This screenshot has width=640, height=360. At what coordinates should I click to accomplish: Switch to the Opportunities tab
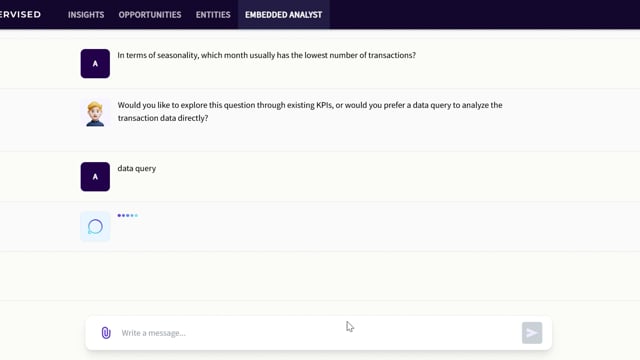click(x=150, y=15)
